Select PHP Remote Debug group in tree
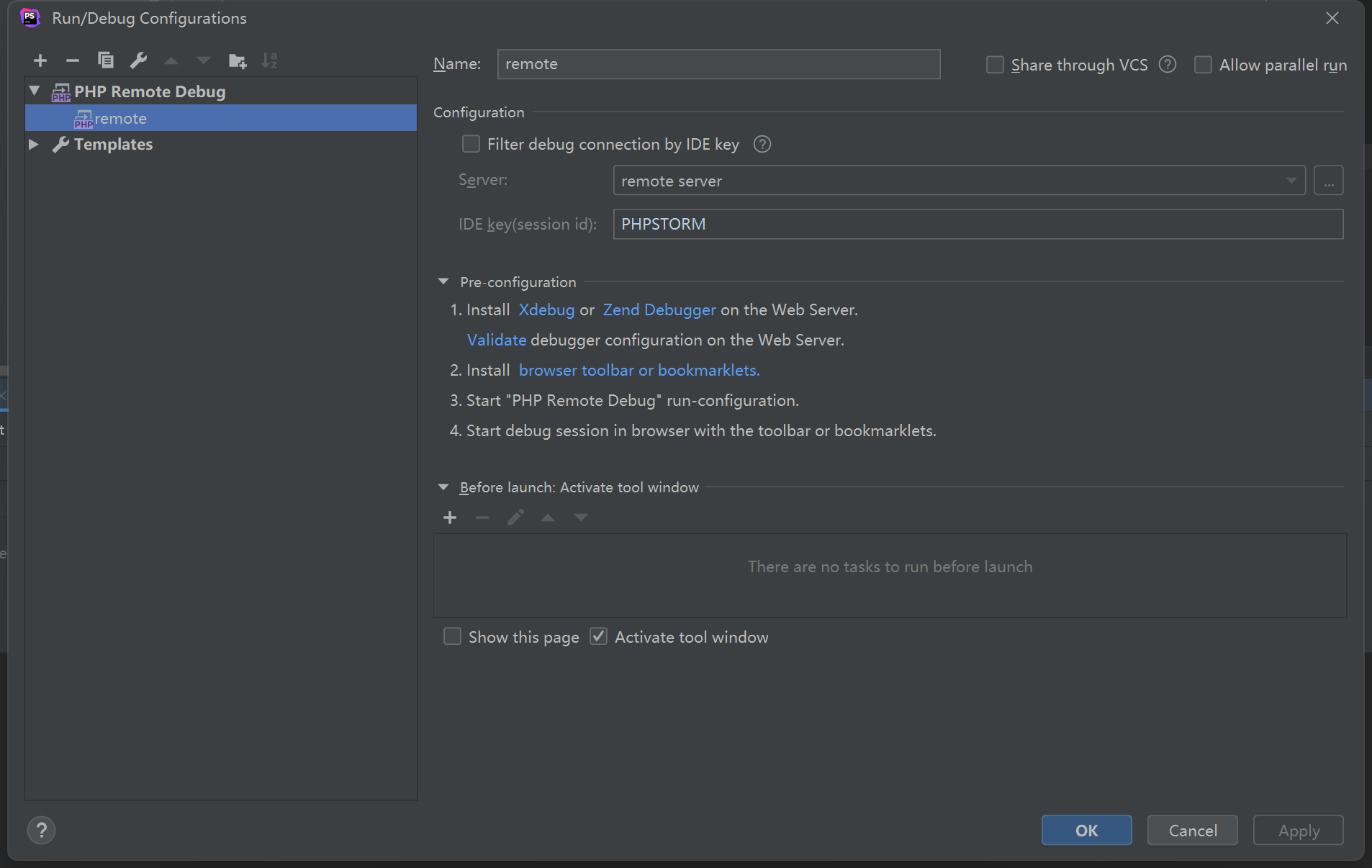This screenshot has height=868, width=1372. (150, 91)
